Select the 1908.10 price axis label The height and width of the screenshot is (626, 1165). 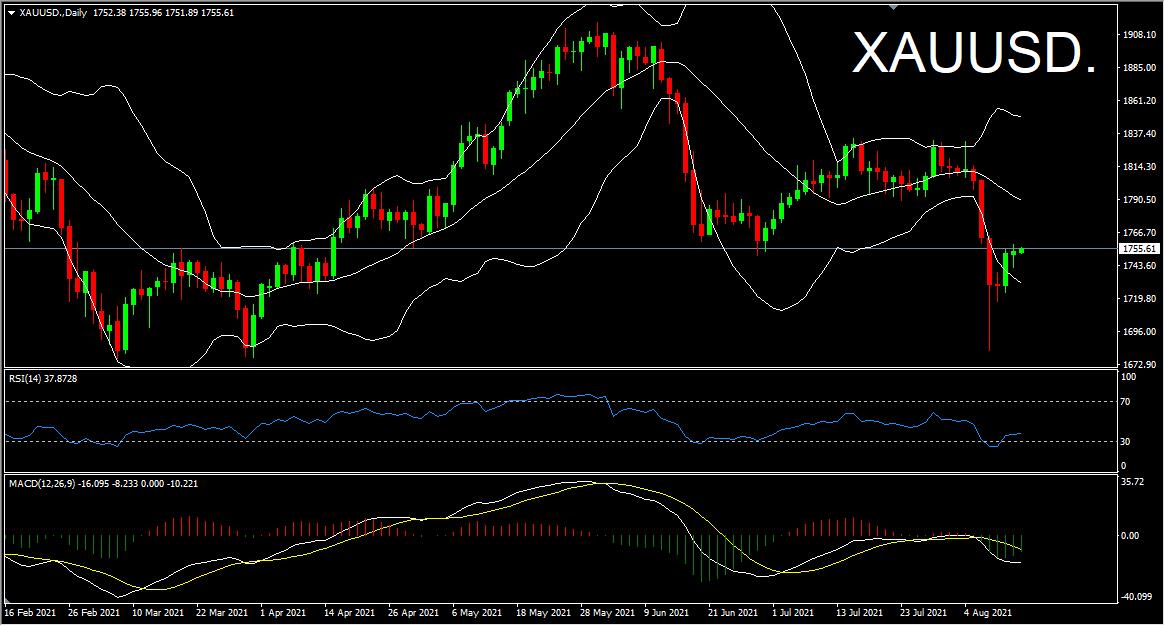click(x=1140, y=35)
